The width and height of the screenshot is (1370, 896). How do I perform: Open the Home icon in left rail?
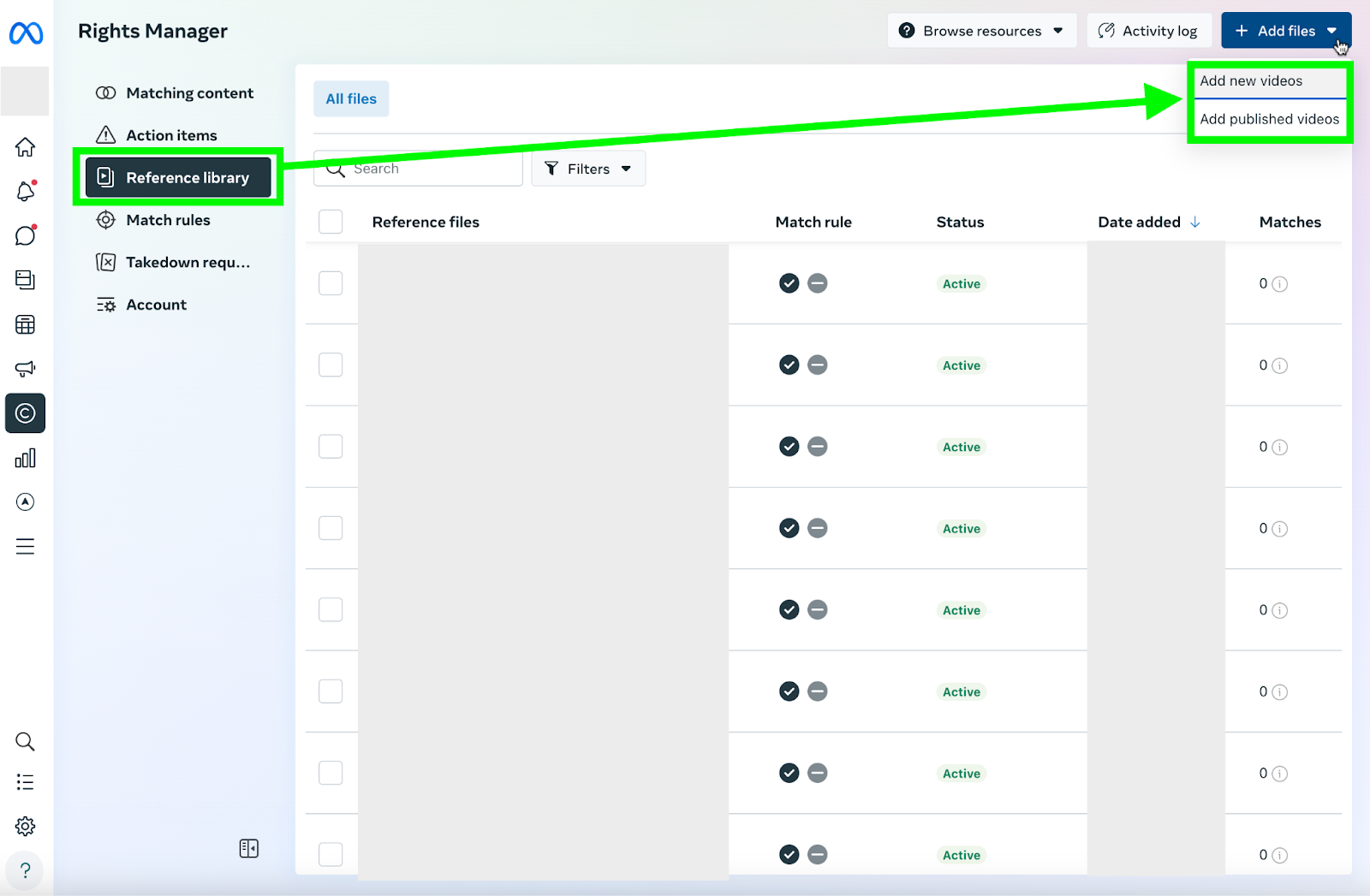click(x=26, y=147)
